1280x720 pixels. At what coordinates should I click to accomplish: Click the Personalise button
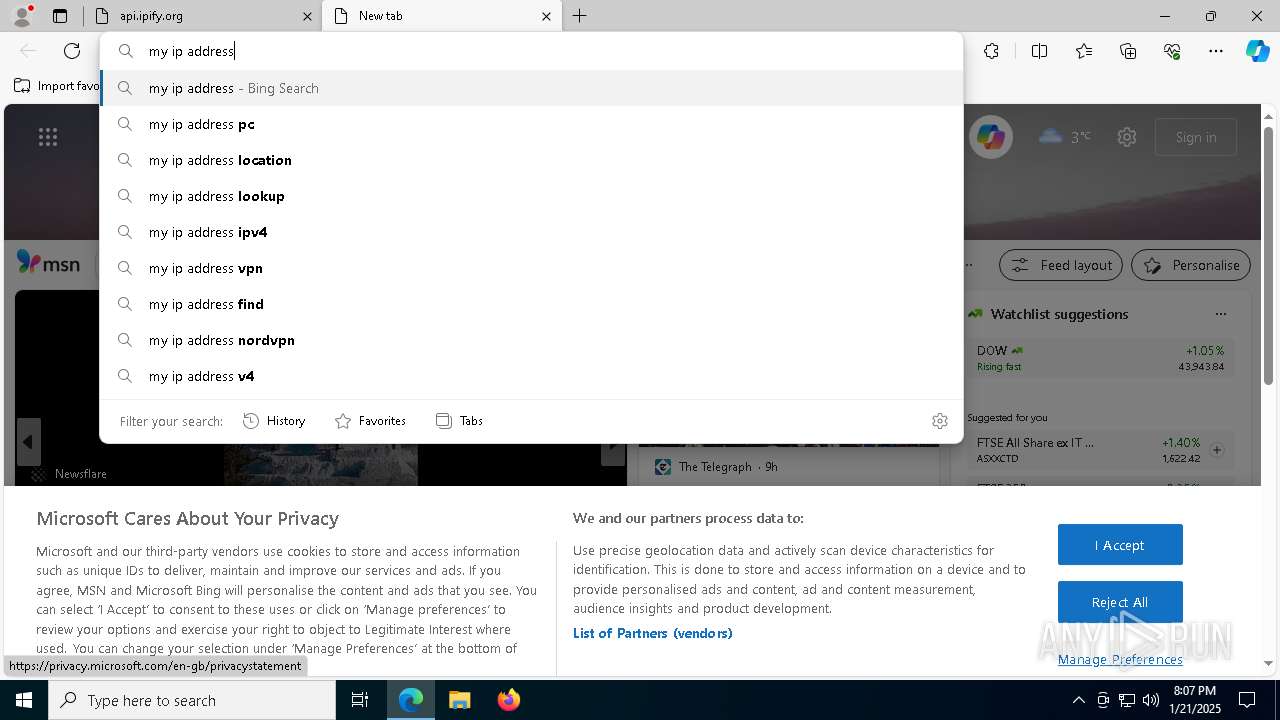pos(1191,265)
